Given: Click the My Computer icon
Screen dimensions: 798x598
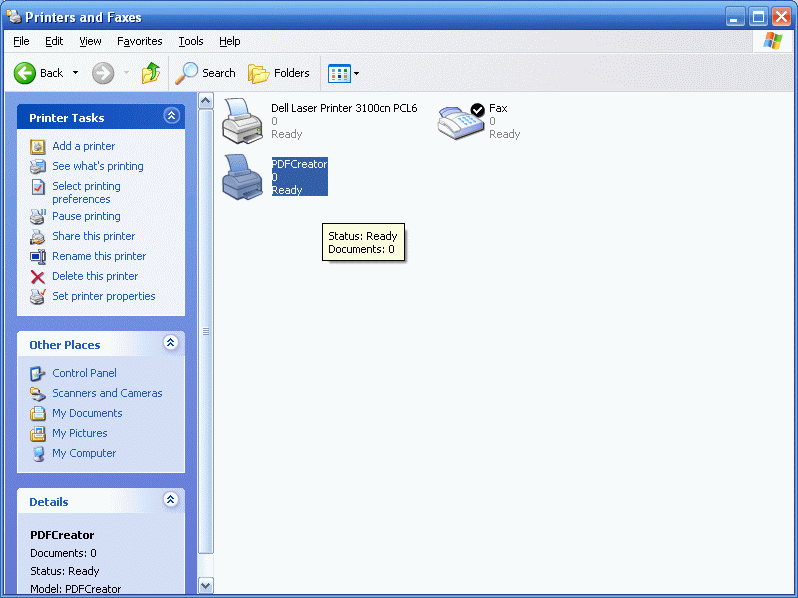Looking at the screenshot, I should point(38,453).
